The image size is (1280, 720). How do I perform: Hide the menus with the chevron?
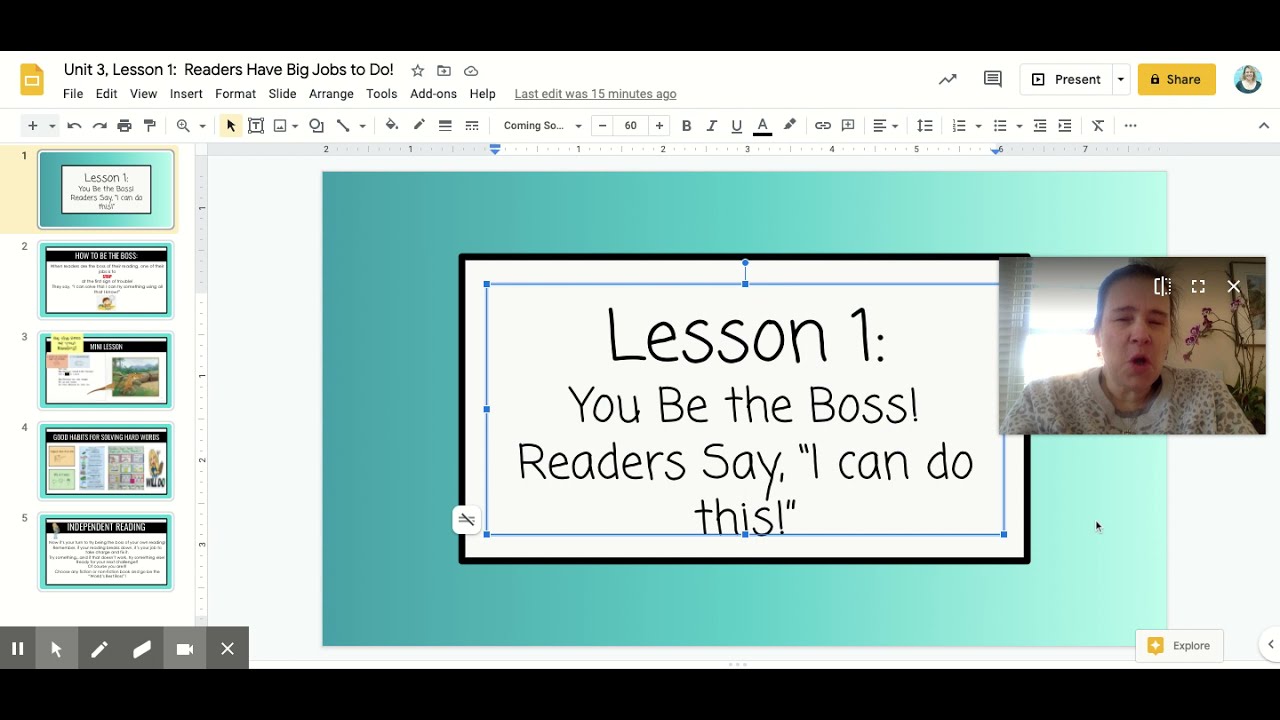[x=1263, y=126]
